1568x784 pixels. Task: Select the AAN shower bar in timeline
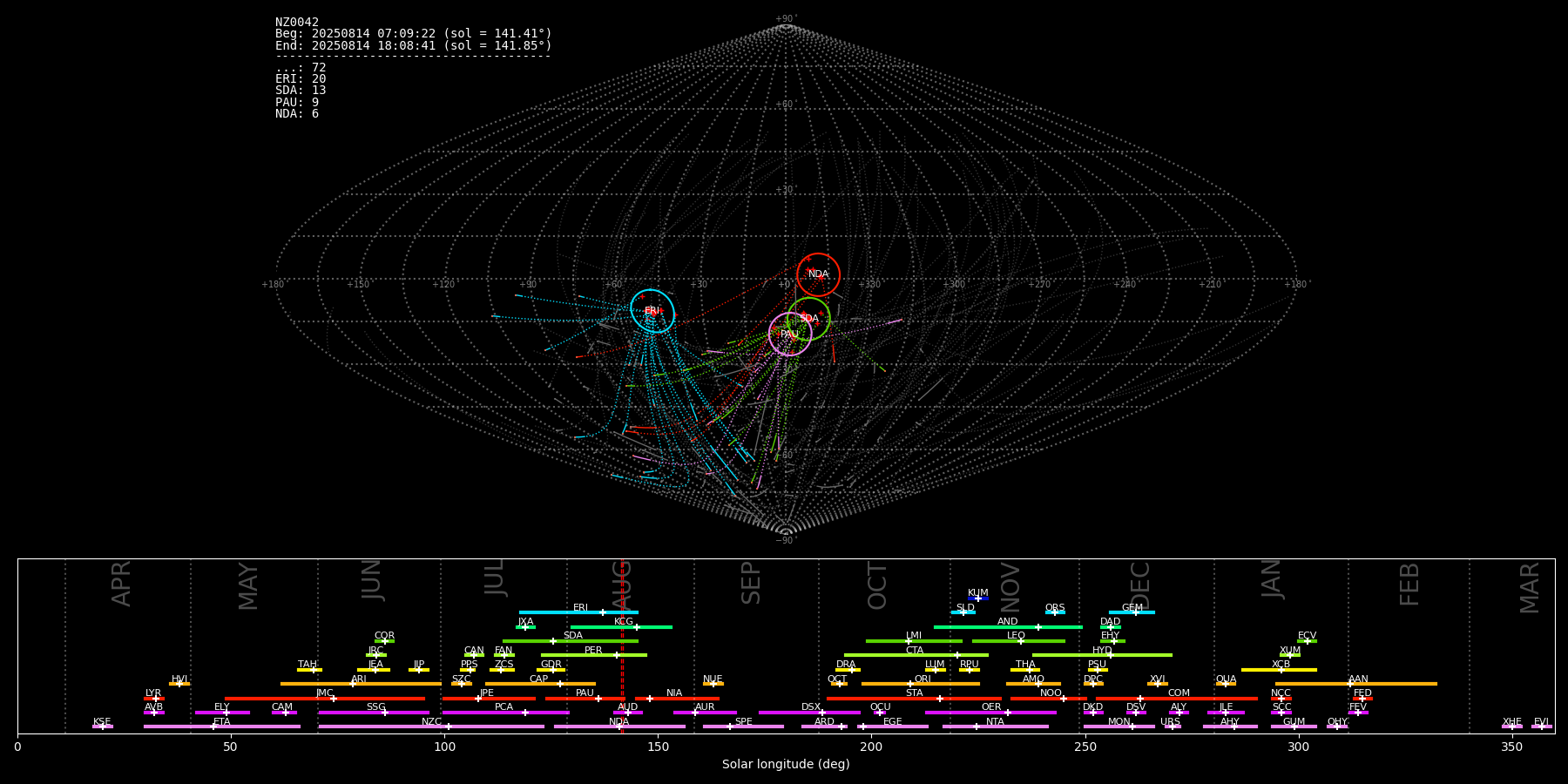tap(1356, 684)
